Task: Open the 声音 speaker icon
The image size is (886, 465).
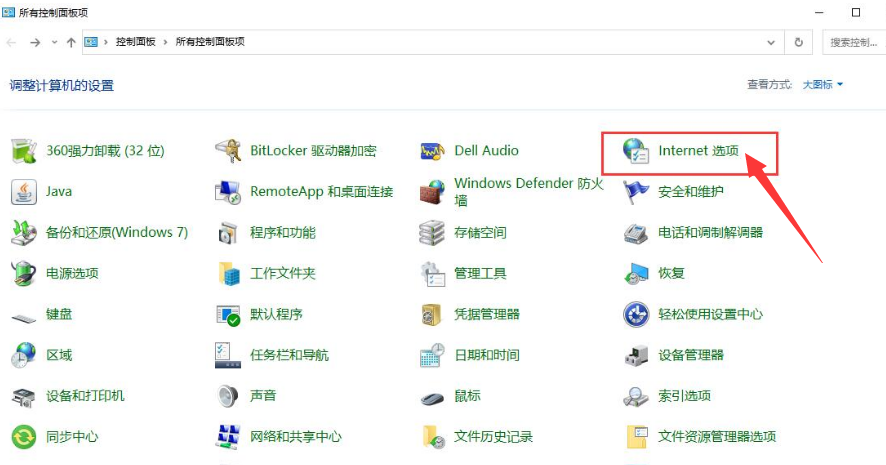Action: coord(228,396)
